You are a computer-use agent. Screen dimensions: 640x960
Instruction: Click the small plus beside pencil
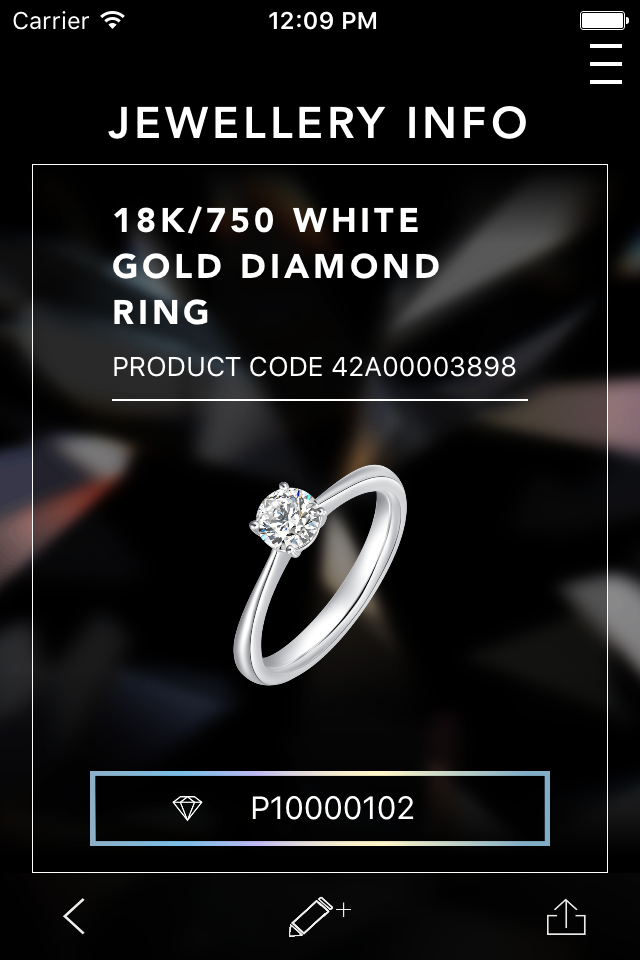(x=344, y=910)
